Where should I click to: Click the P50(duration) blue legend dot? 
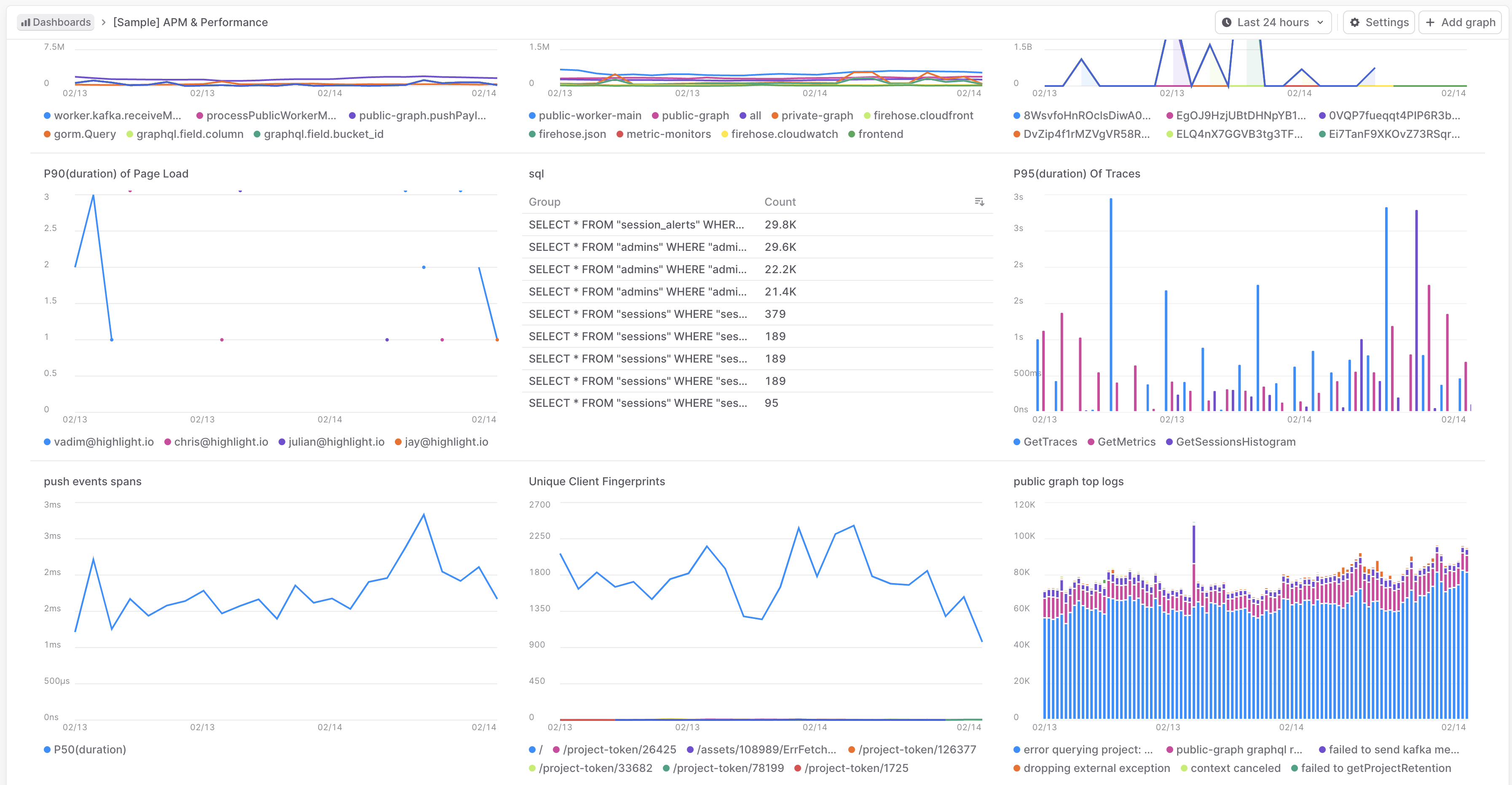pos(47,750)
